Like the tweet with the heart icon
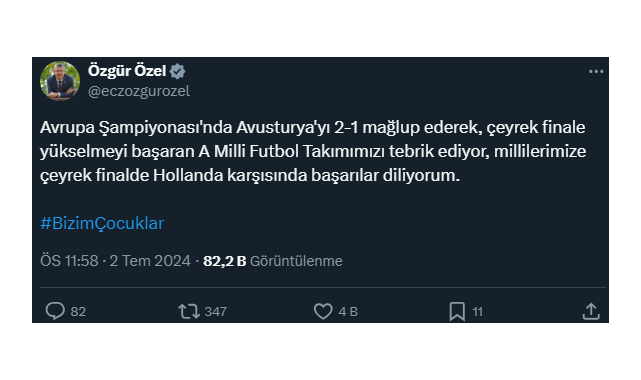Image resolution: width=641 pixels, height=380 pixels. [x=323, y=311]
